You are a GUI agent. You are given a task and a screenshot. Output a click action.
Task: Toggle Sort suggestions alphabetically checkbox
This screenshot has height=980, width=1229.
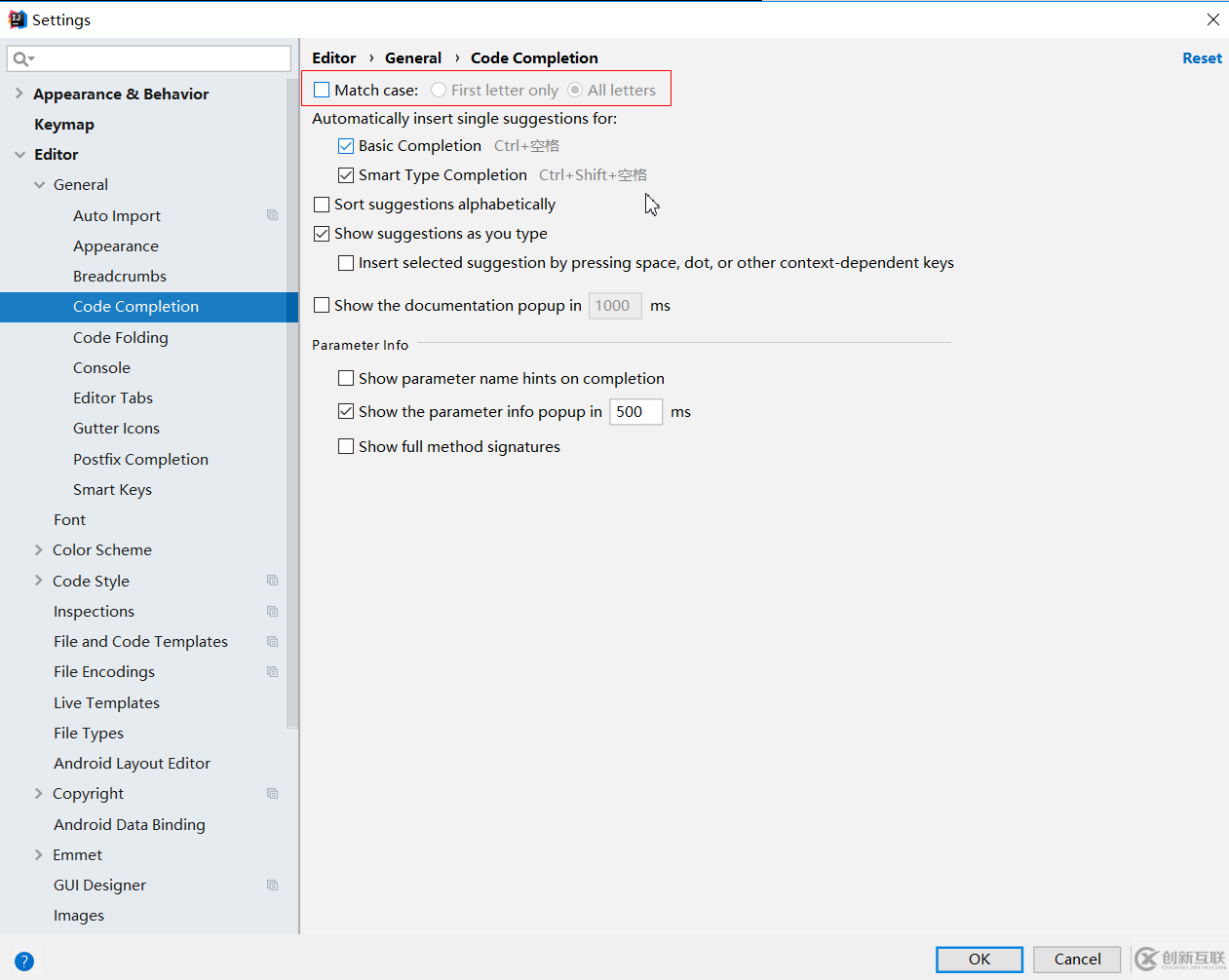pyautogui.click(x=322, y=205)
